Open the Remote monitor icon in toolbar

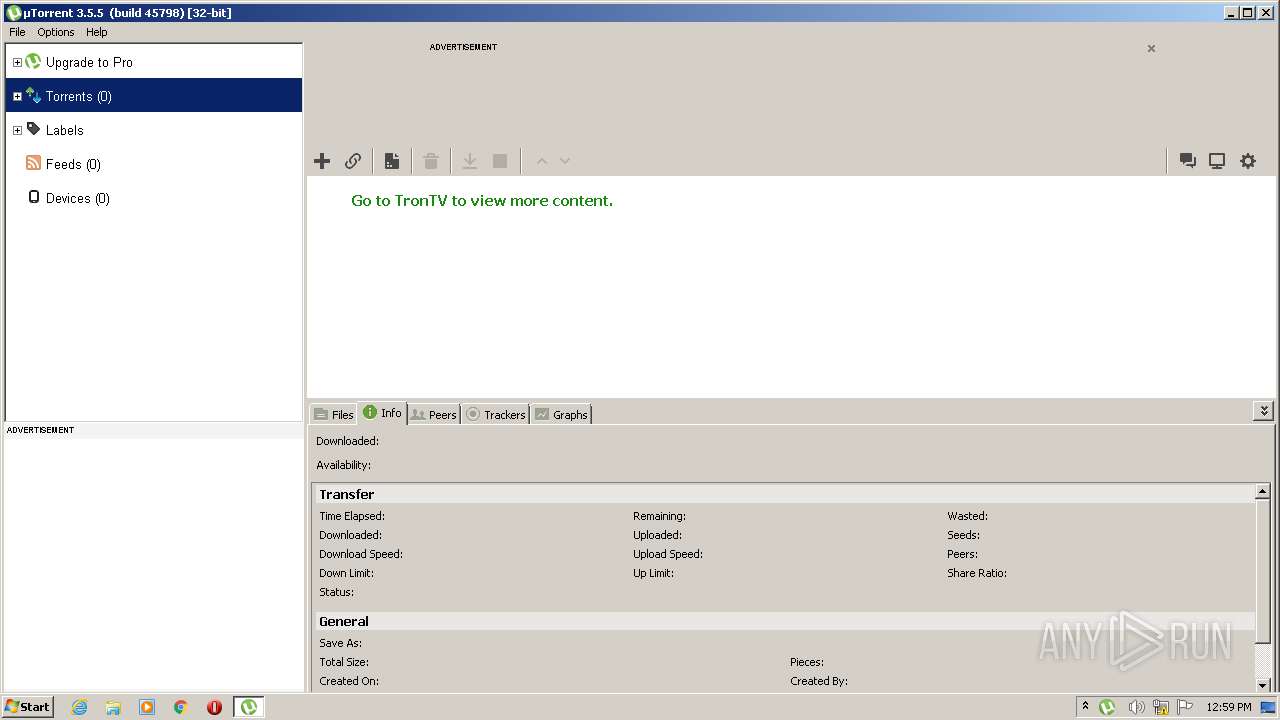pos(1217,161)
